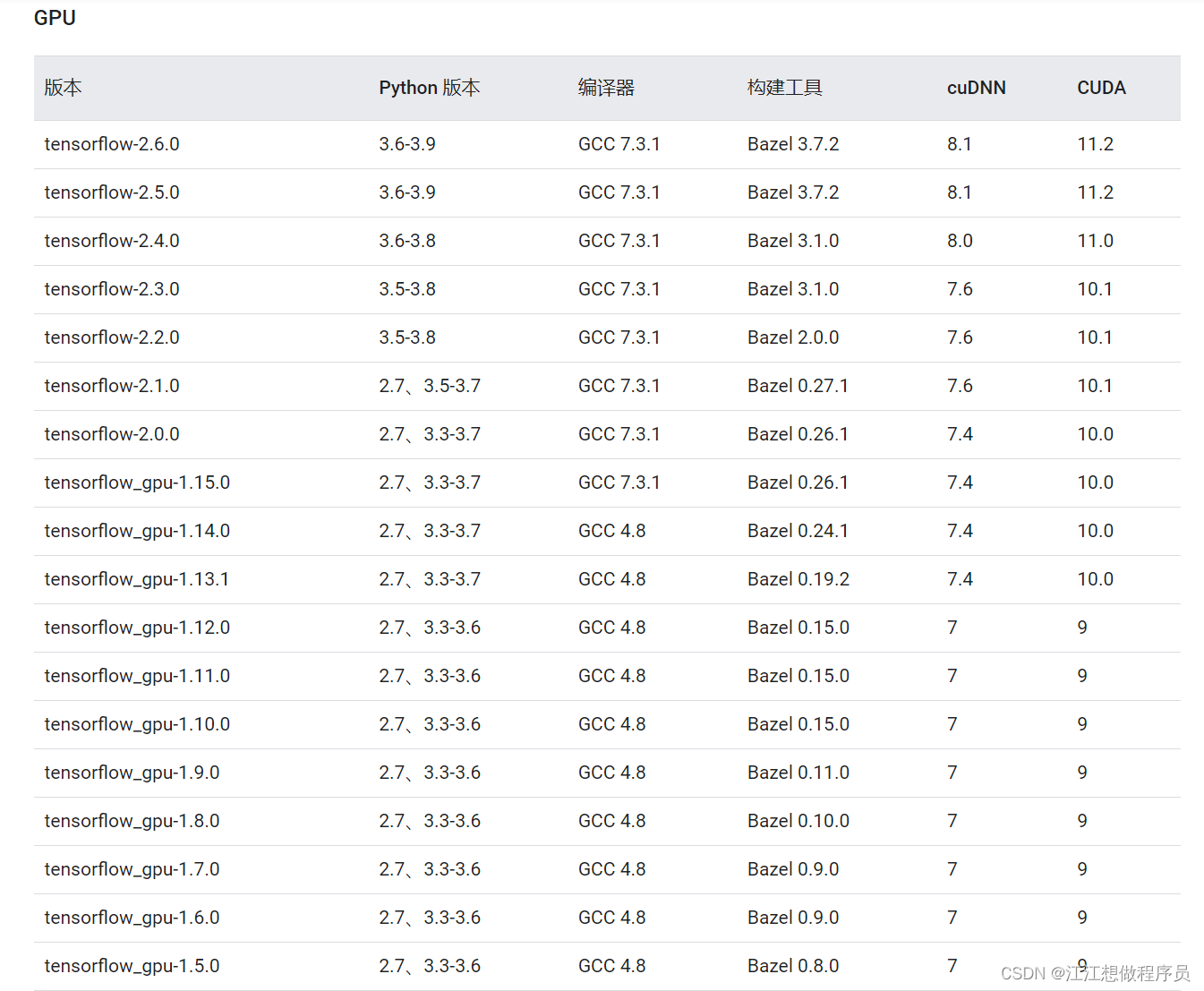Click the Bazel 0.8.0 cell

(793, 966)
